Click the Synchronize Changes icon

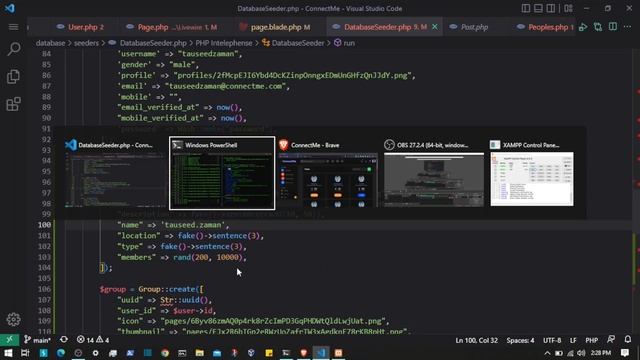click(x=64, y=340)
